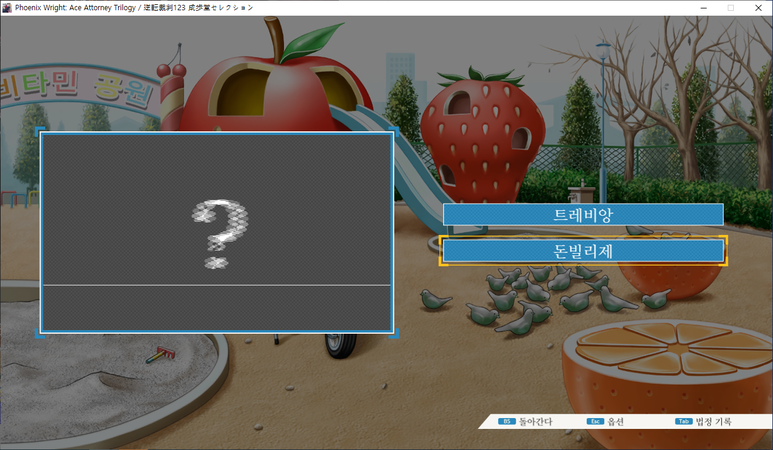773x450 pixels.
Task: Choose the 돈빌리제 answer option
Action: (x=583, y=251)
